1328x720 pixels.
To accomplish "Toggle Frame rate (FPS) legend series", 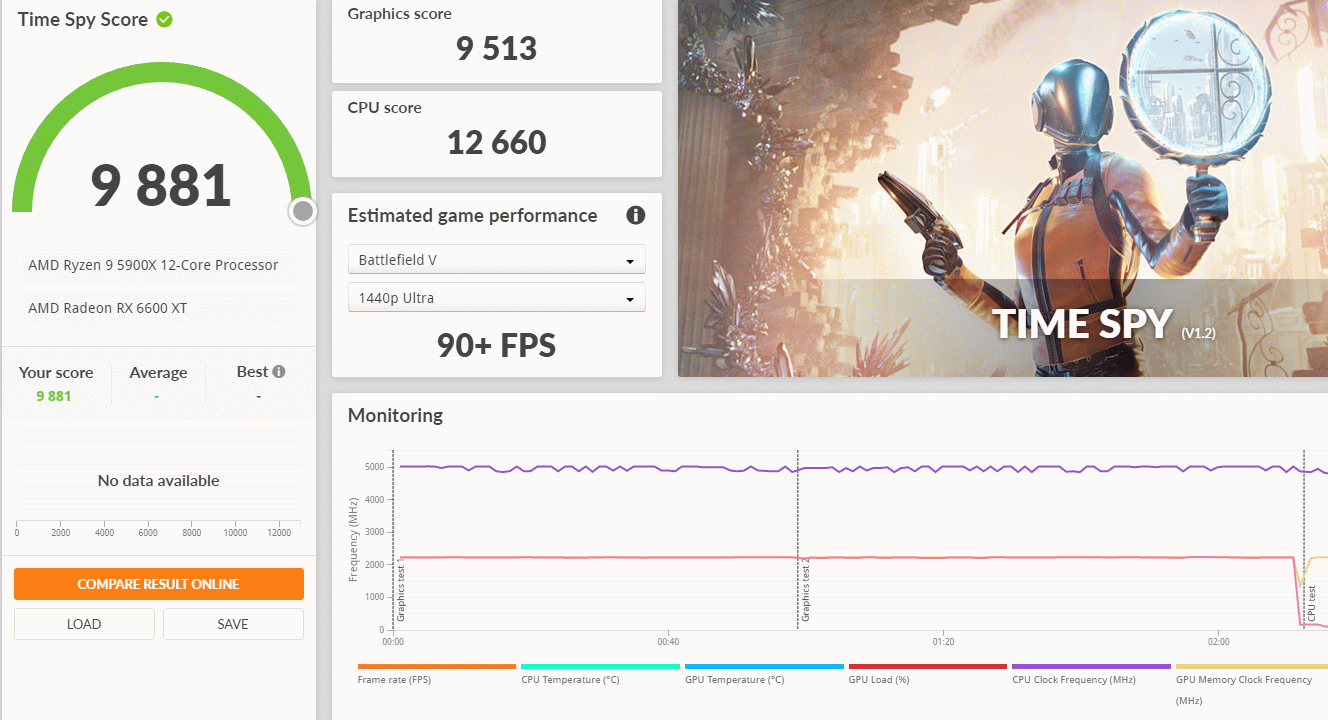I will tap(436, 674).
